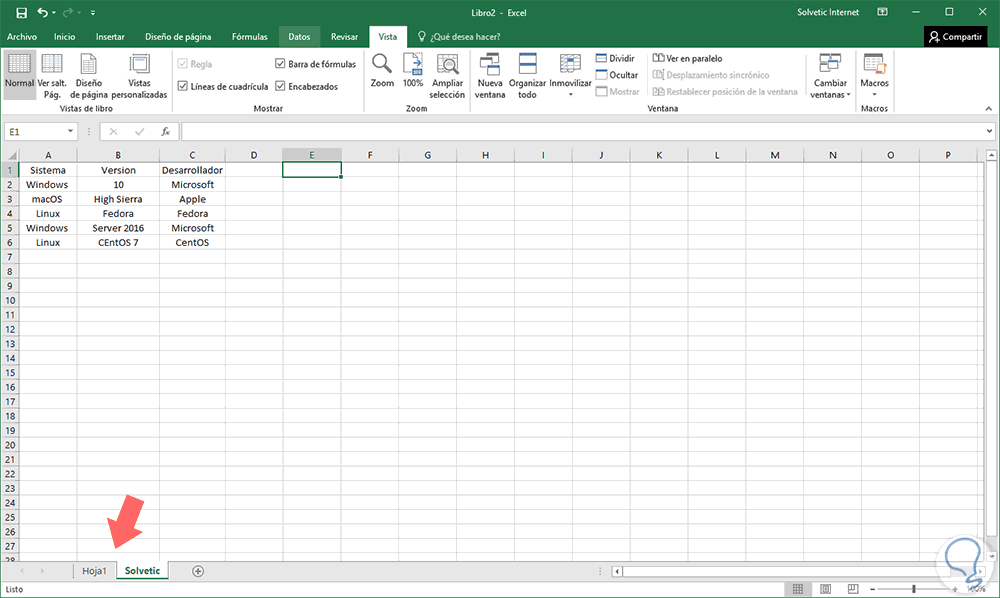Select the Solvetic sheet tab

(x=142, y=570)
